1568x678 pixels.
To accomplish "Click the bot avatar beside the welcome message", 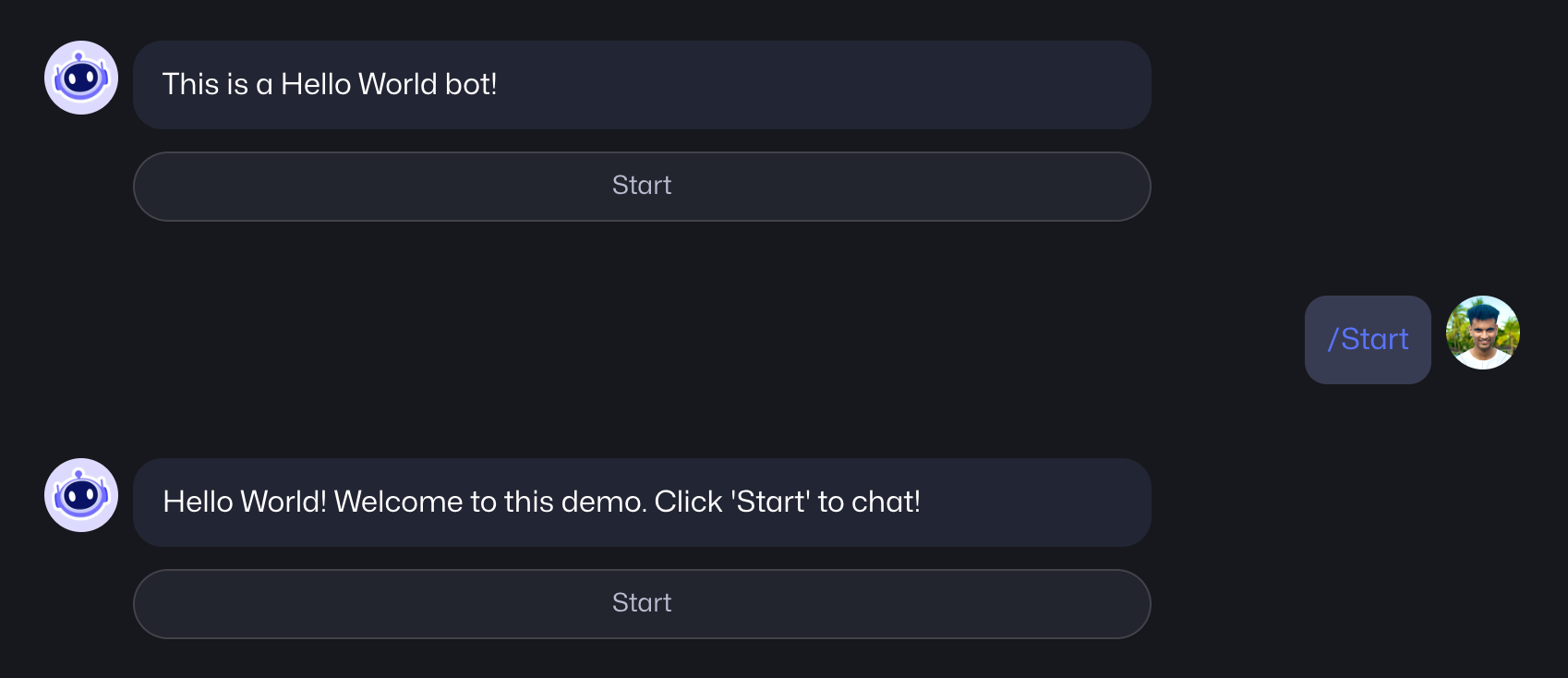I will click(81, 495).
